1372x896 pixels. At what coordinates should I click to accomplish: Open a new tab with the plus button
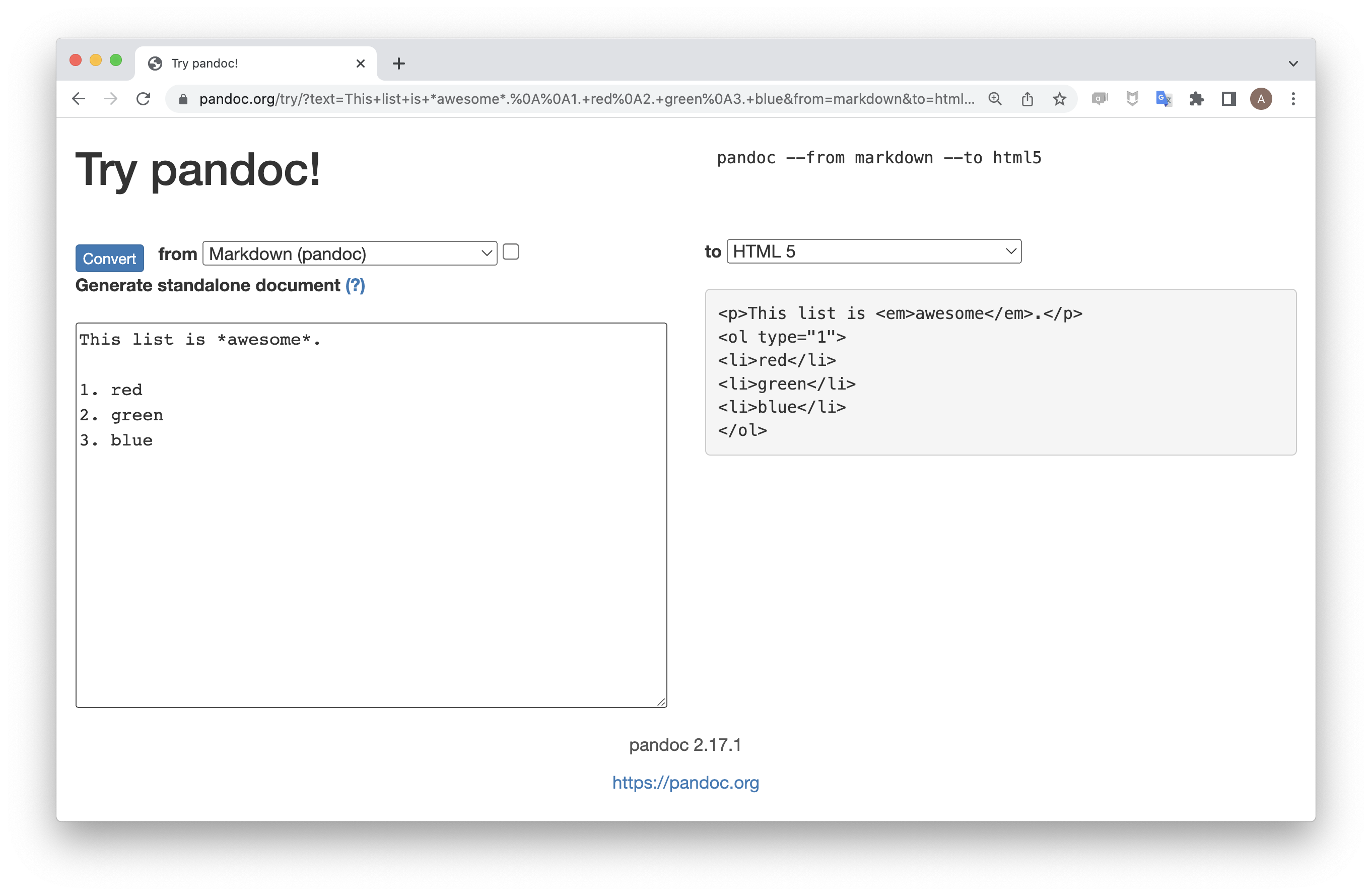click(398, 63)
